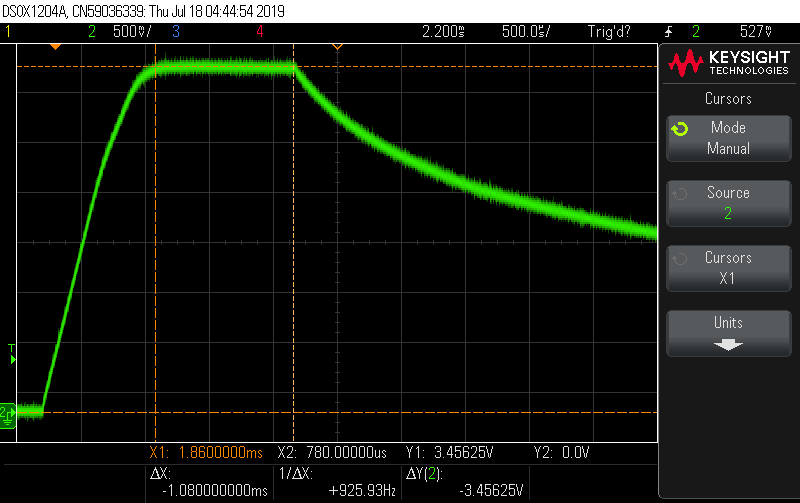Click the cursor Mode Manual softkey
Viewport: 800px width, 503px height.
tap(729, 138)
